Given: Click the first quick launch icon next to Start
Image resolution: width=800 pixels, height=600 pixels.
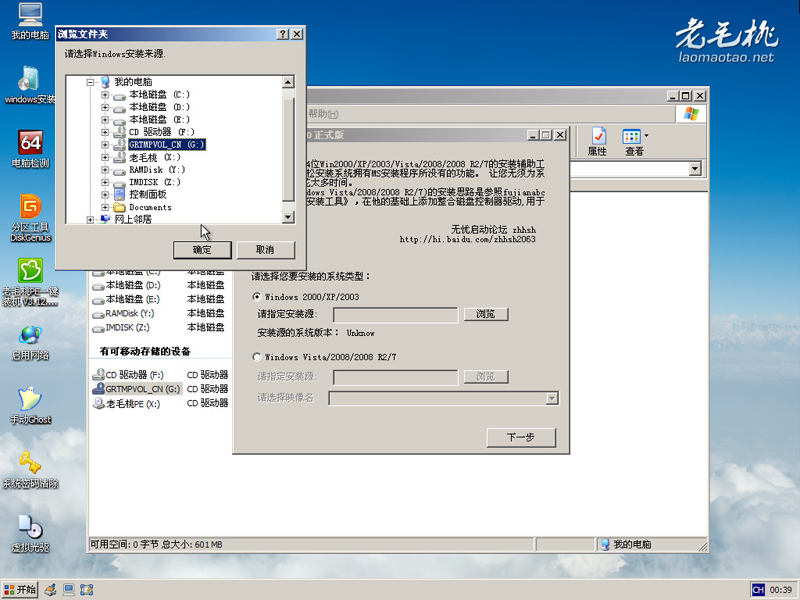Looking at the screenshot, I should 50,590.
